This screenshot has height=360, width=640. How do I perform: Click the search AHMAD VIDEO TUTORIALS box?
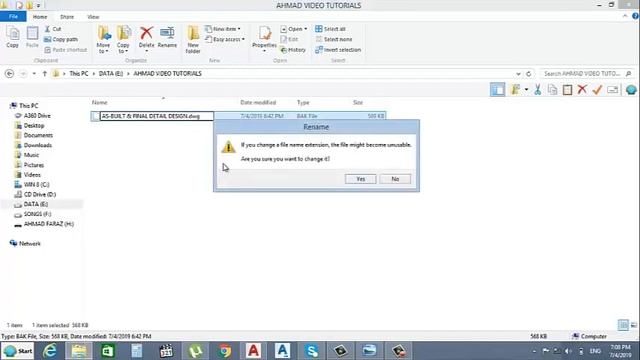click(586, 73)
